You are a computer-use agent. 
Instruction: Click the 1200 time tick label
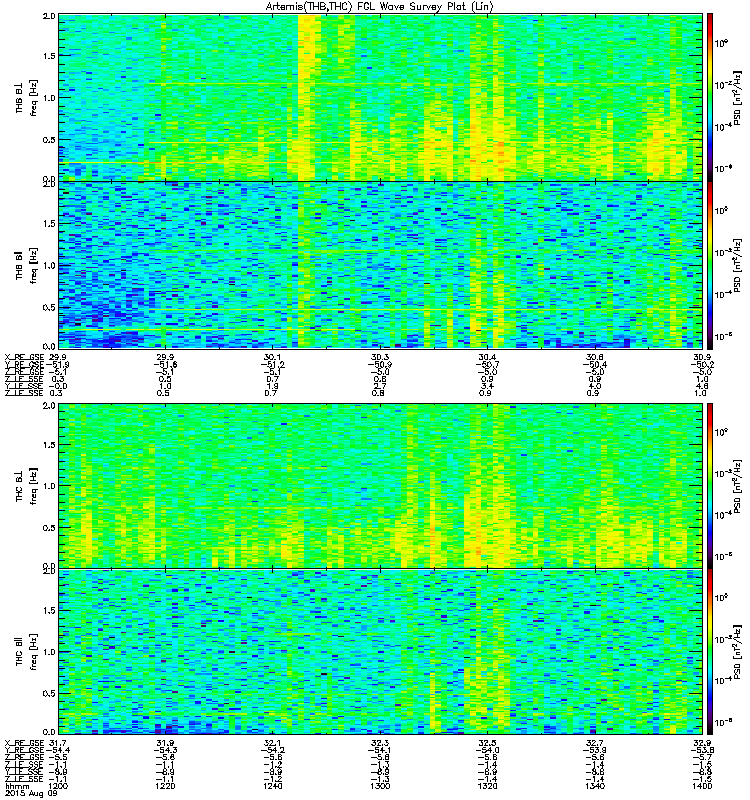point(58,786)
